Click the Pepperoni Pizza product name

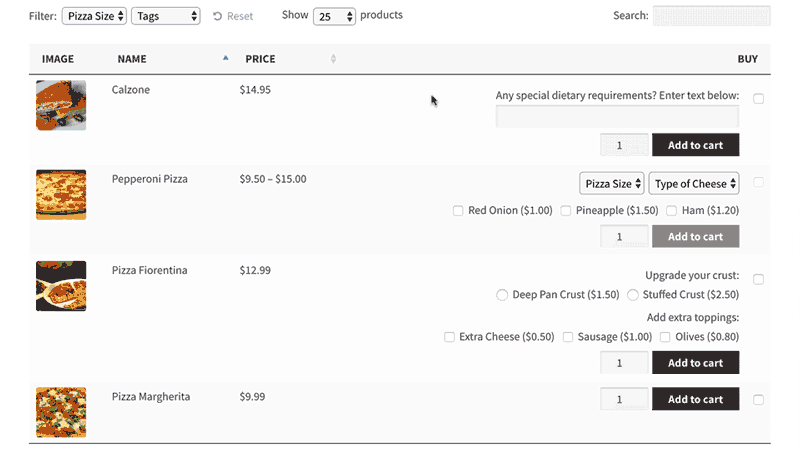(x=149, y=179)
